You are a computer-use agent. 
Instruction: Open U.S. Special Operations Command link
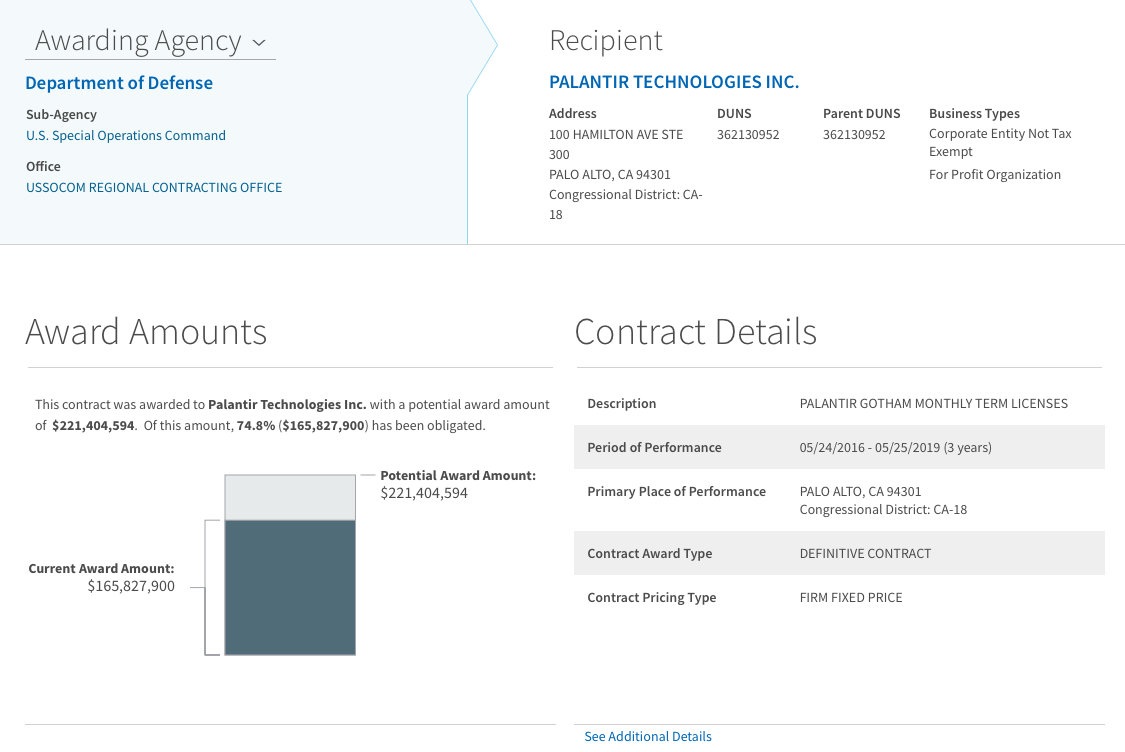126,136
